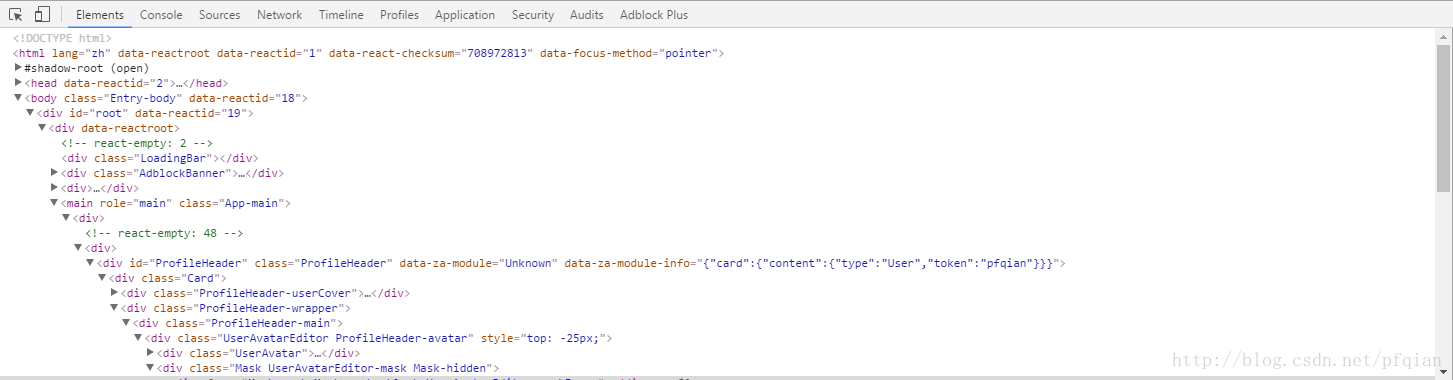Screen dimensions: 1453x380
Task: Collapse the div data-reactroot node
Action: click(42, 128)
